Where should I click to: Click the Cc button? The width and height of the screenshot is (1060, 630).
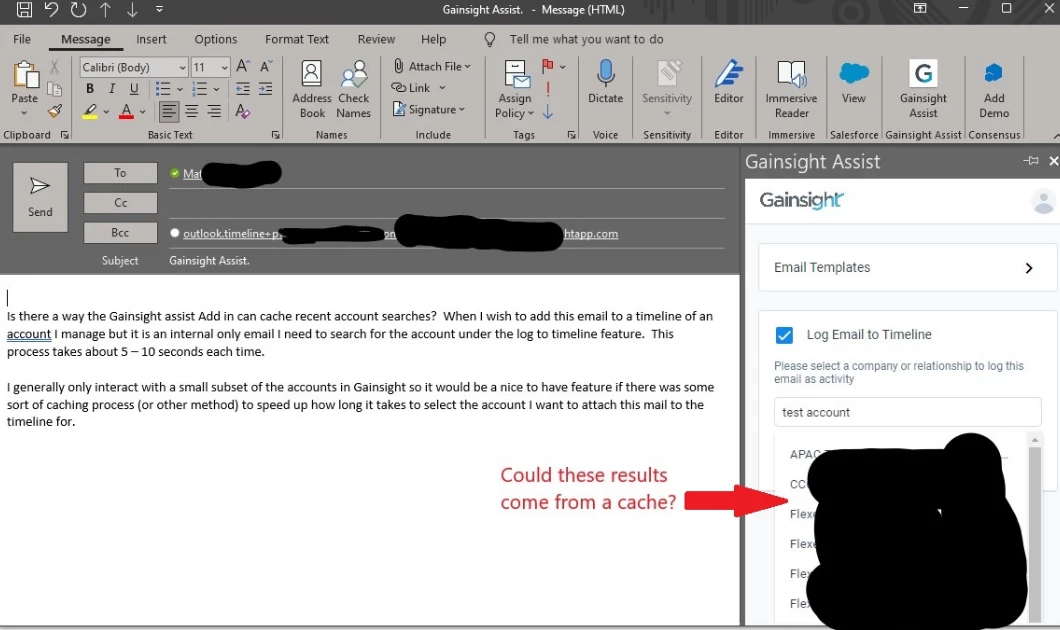point(120,203)
